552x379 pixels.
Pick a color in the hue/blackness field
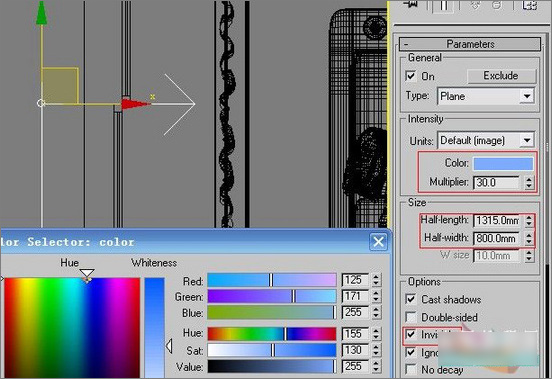click(72, 328)
